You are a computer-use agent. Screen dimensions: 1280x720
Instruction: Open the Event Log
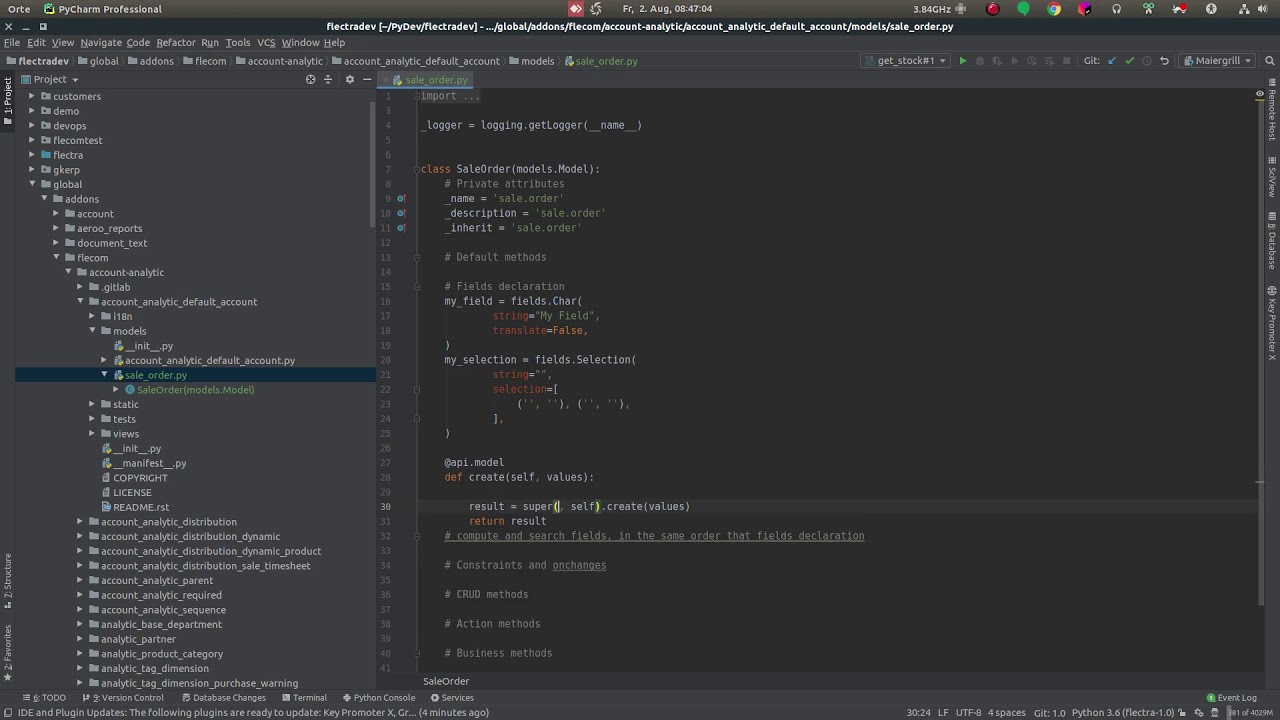[x=1231, y=698]
